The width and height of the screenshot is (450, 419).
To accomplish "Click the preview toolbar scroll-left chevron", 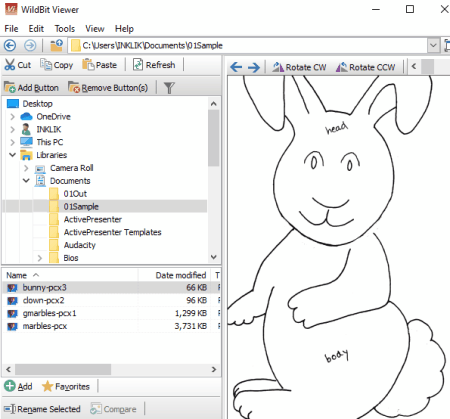I will [x=414, y=66].
